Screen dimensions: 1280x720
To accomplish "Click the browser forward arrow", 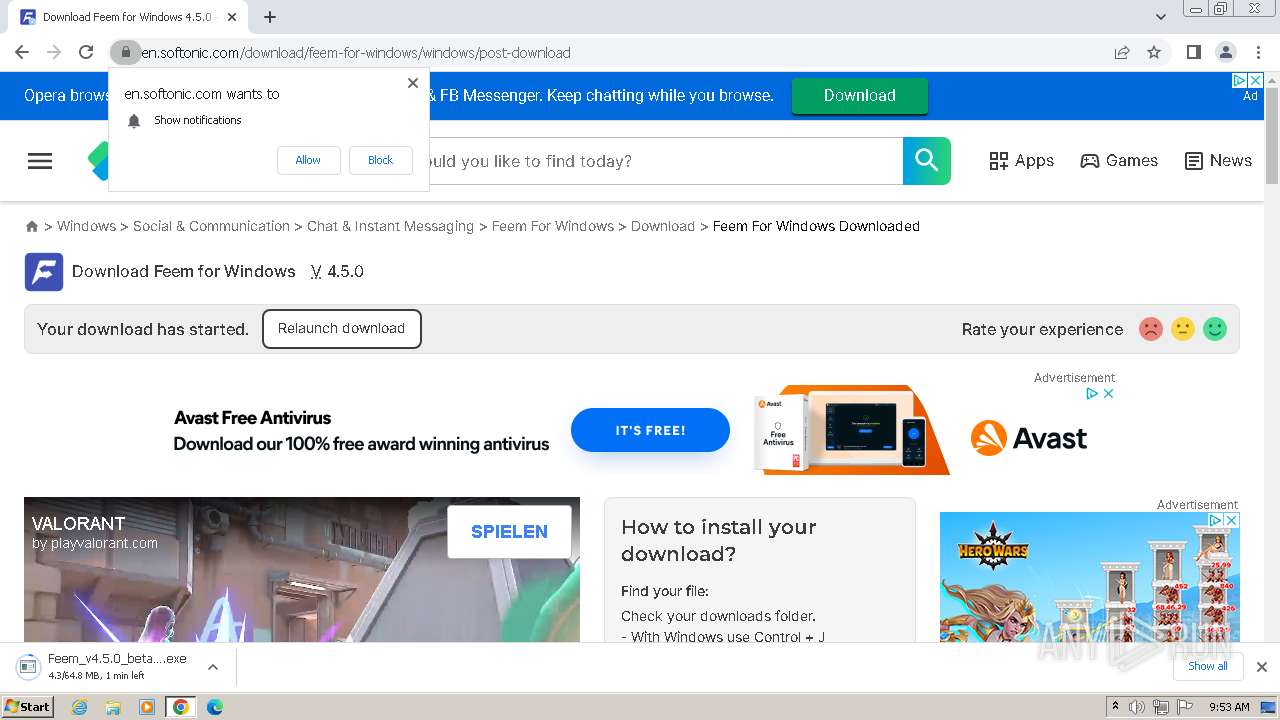I will click(x=54, y=52).
